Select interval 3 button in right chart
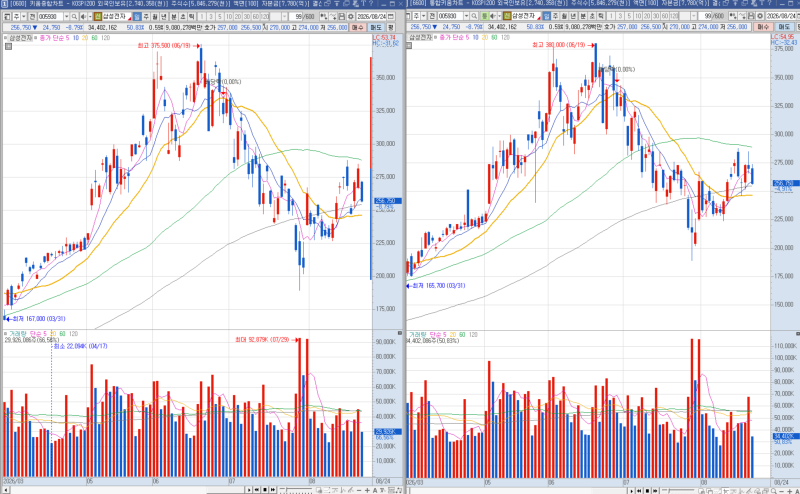The width and height of the screenshot is (800, 494). (x=620, y=16)
